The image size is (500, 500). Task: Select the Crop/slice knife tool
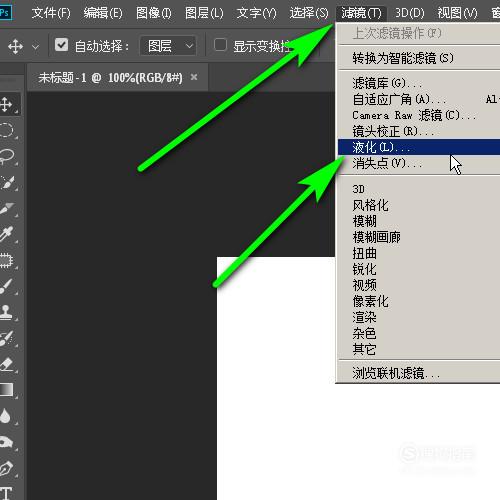tap(7, 208)
